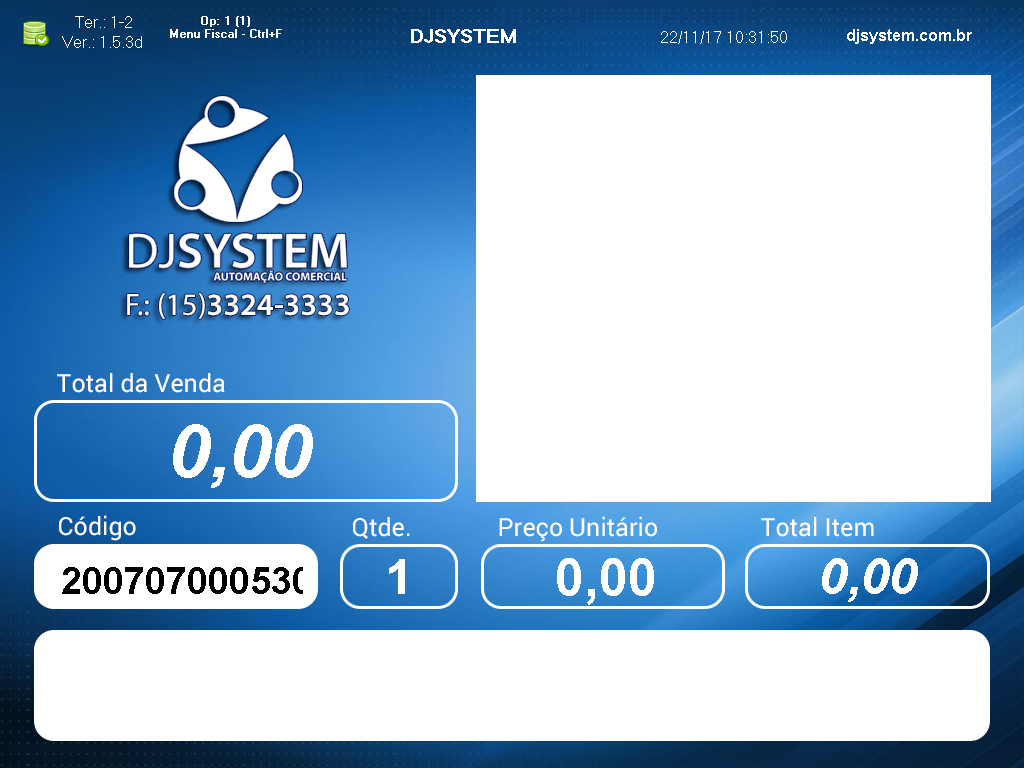Click the Automação Comercial tagline text
1024x768 pixels.
coord(280,277)
